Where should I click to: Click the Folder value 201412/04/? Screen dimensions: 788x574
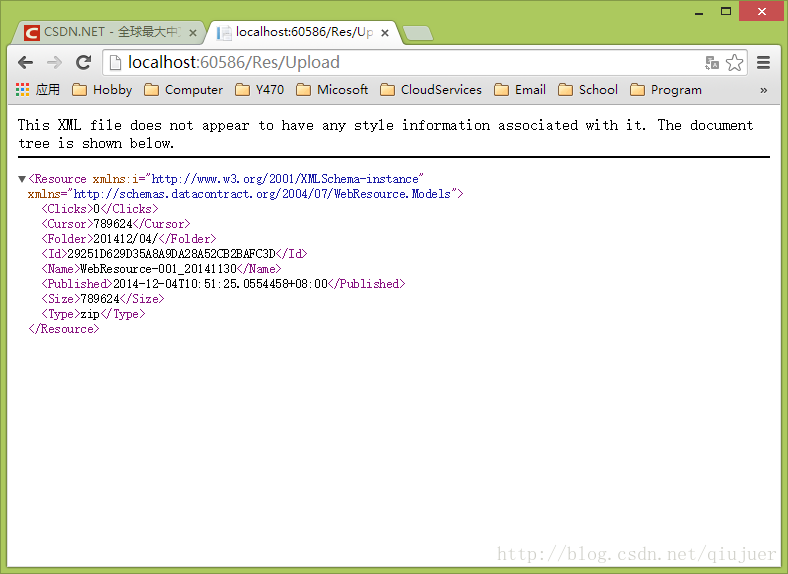(x=126, y=239)
